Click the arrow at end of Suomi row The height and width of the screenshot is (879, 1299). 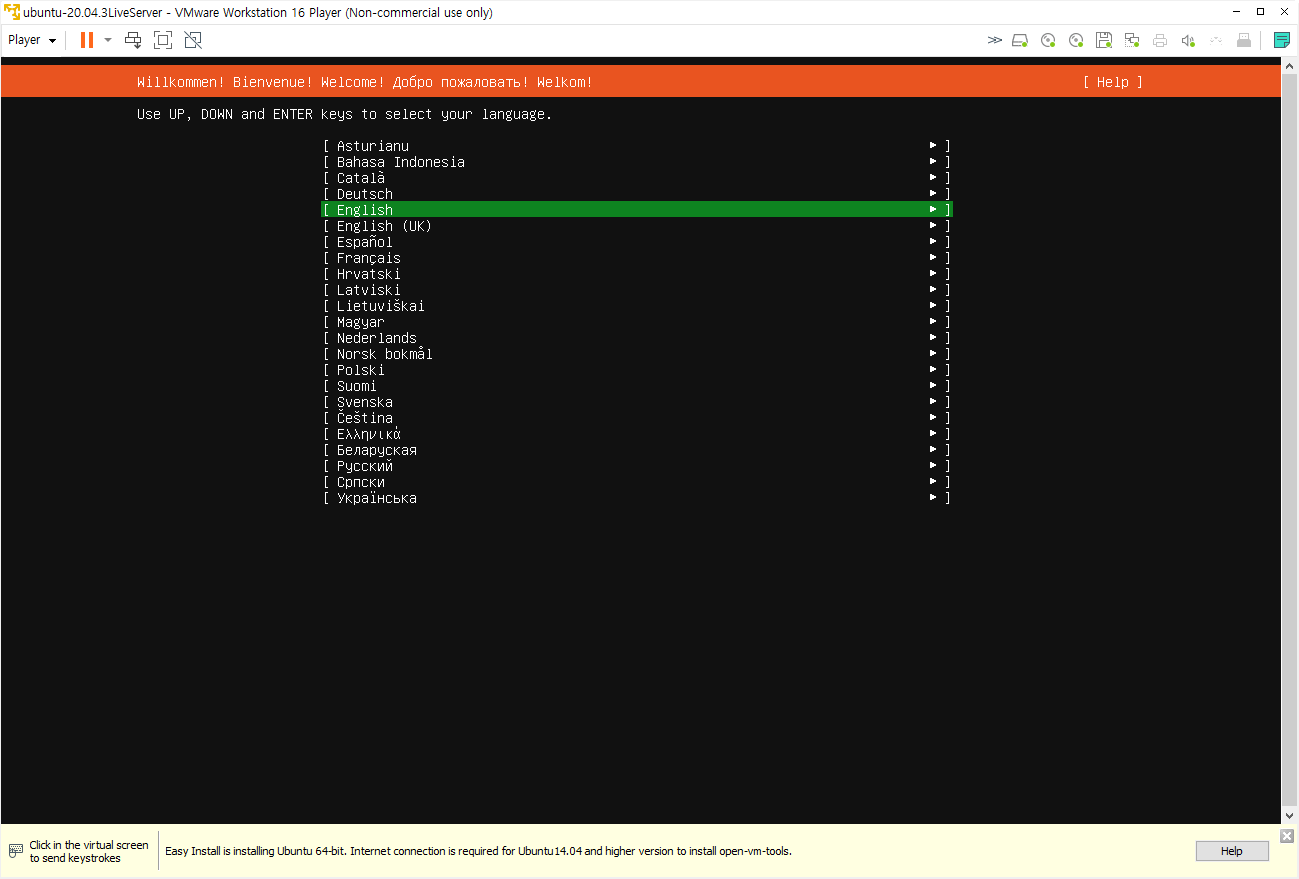coord(933,386)
